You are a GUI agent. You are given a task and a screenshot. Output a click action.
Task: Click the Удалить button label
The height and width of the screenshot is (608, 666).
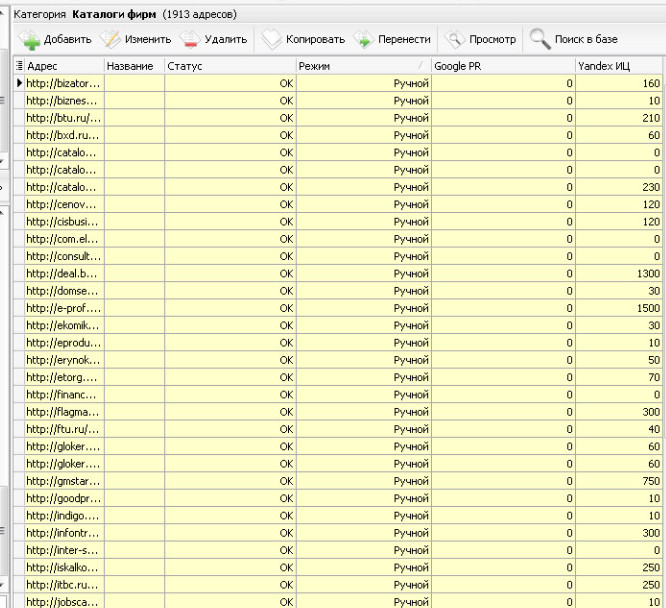click(226, 40)
